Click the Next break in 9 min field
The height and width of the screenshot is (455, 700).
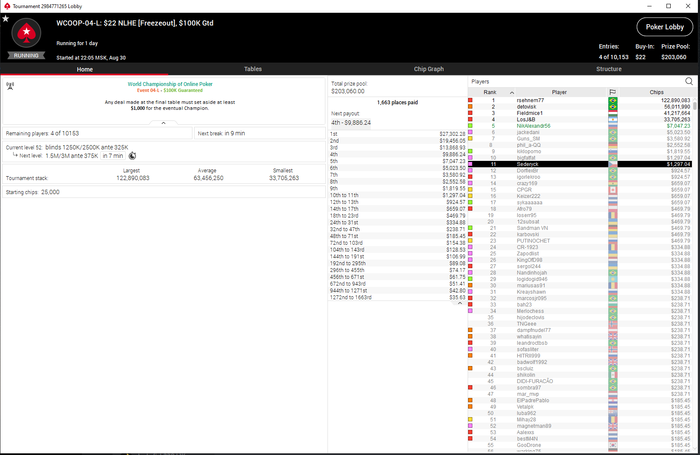coord(259,133)
